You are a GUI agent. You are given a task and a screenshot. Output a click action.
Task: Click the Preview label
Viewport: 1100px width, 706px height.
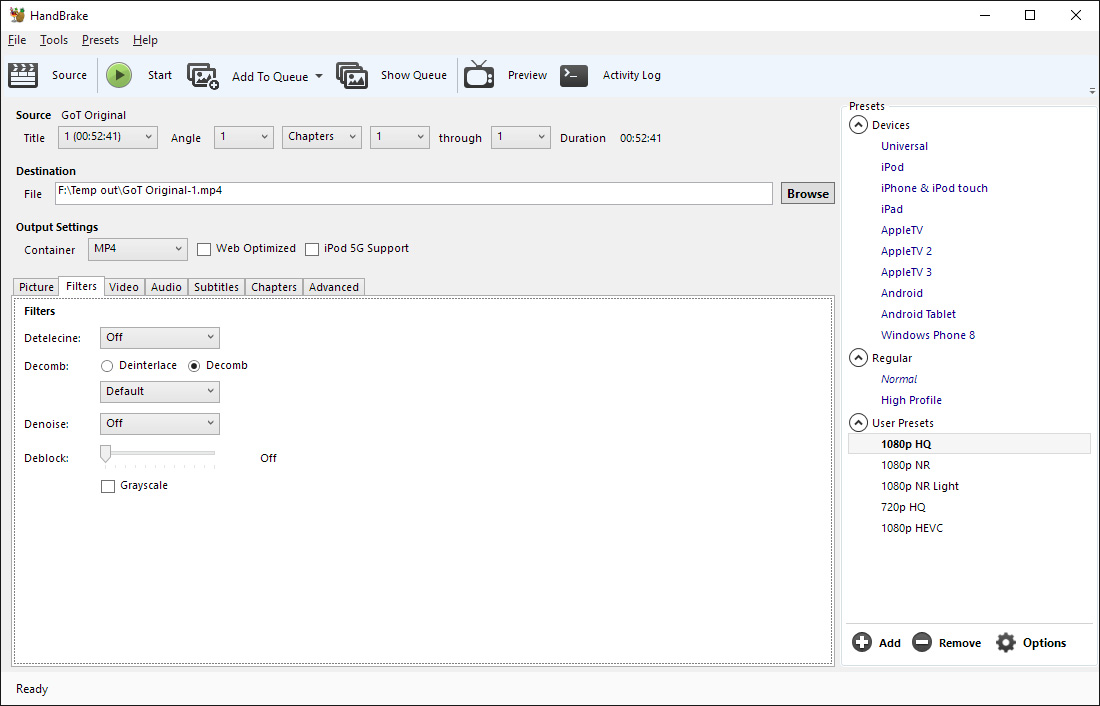coord(528,75)
